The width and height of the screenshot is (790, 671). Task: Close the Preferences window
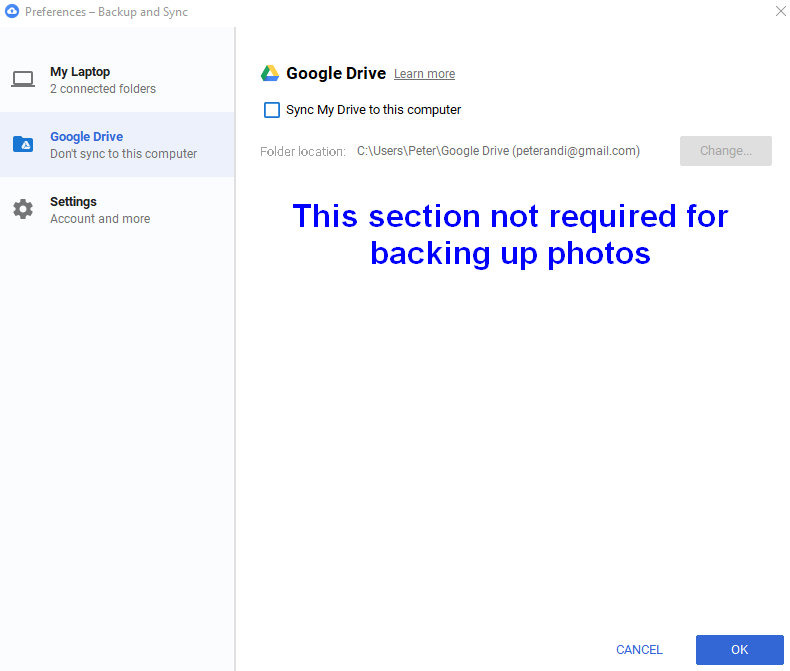point(780,11)
